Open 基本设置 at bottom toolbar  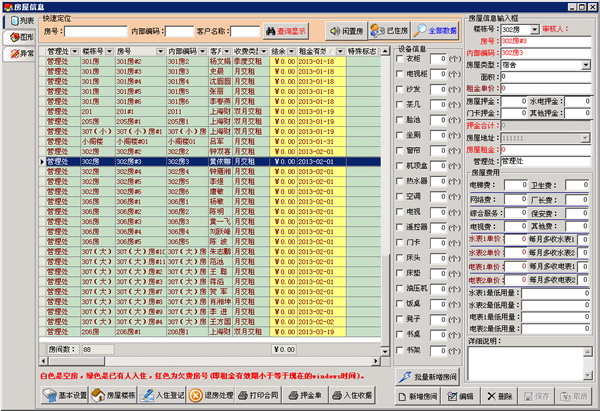65,395
